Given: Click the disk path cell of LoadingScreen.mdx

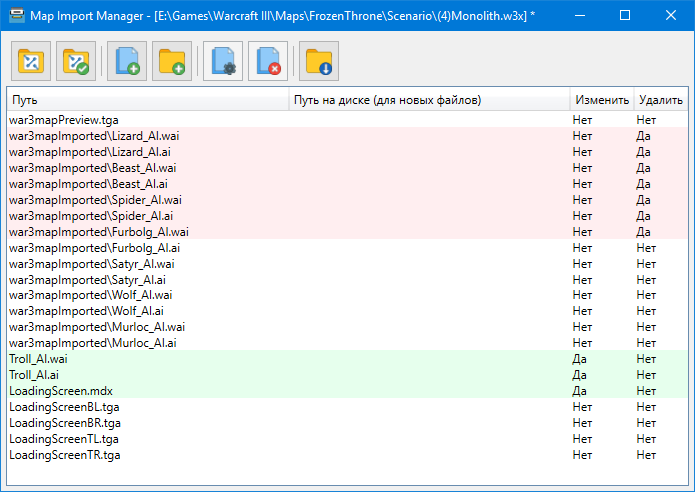Looking at the screenshot, I should pyautogui.click(x=429, y=390).
